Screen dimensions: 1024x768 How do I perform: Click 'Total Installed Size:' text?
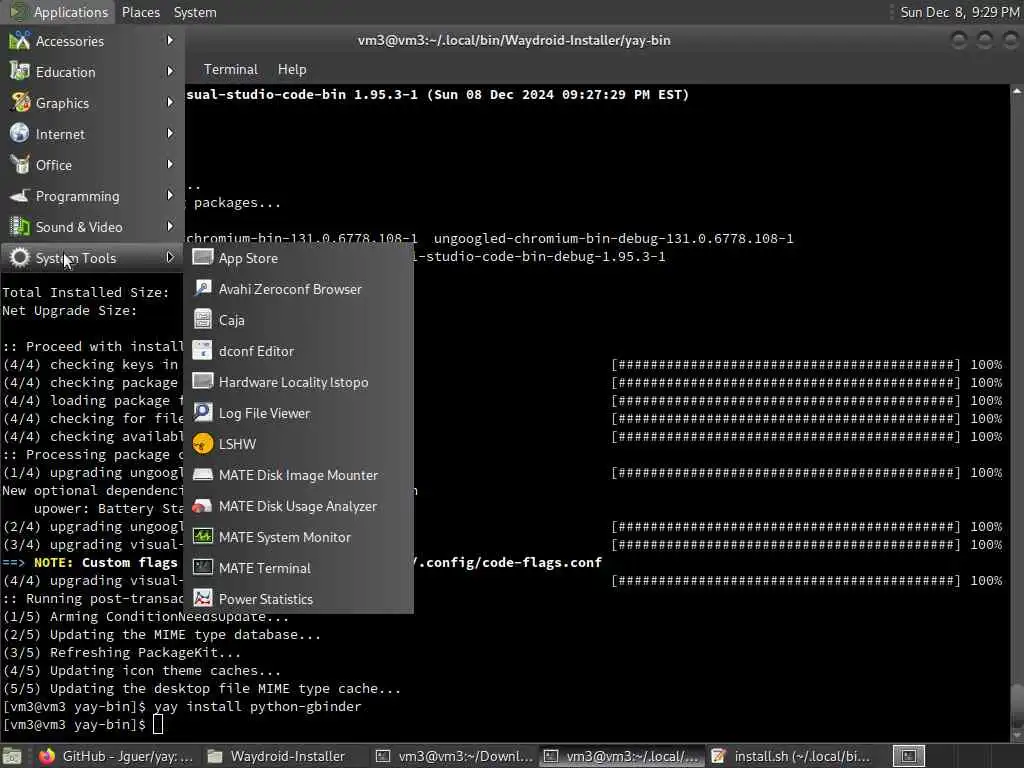86,293
